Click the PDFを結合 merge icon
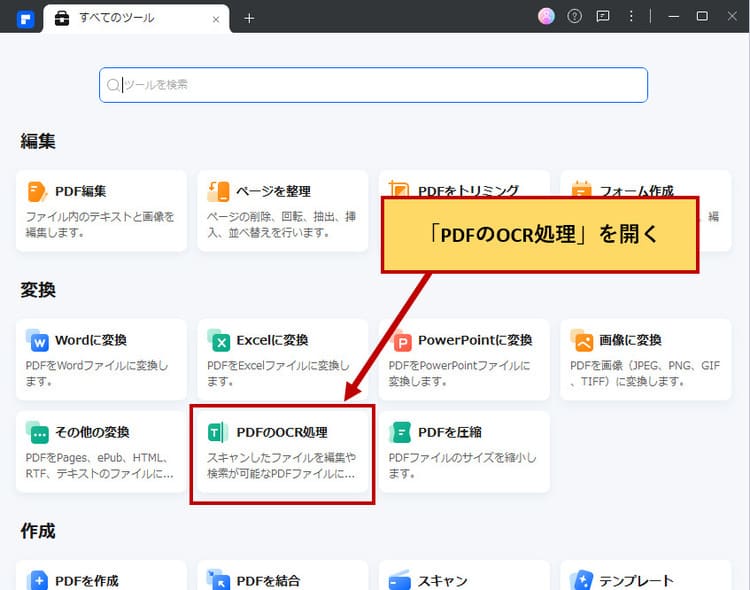750x590 pixels. point(219,580)
